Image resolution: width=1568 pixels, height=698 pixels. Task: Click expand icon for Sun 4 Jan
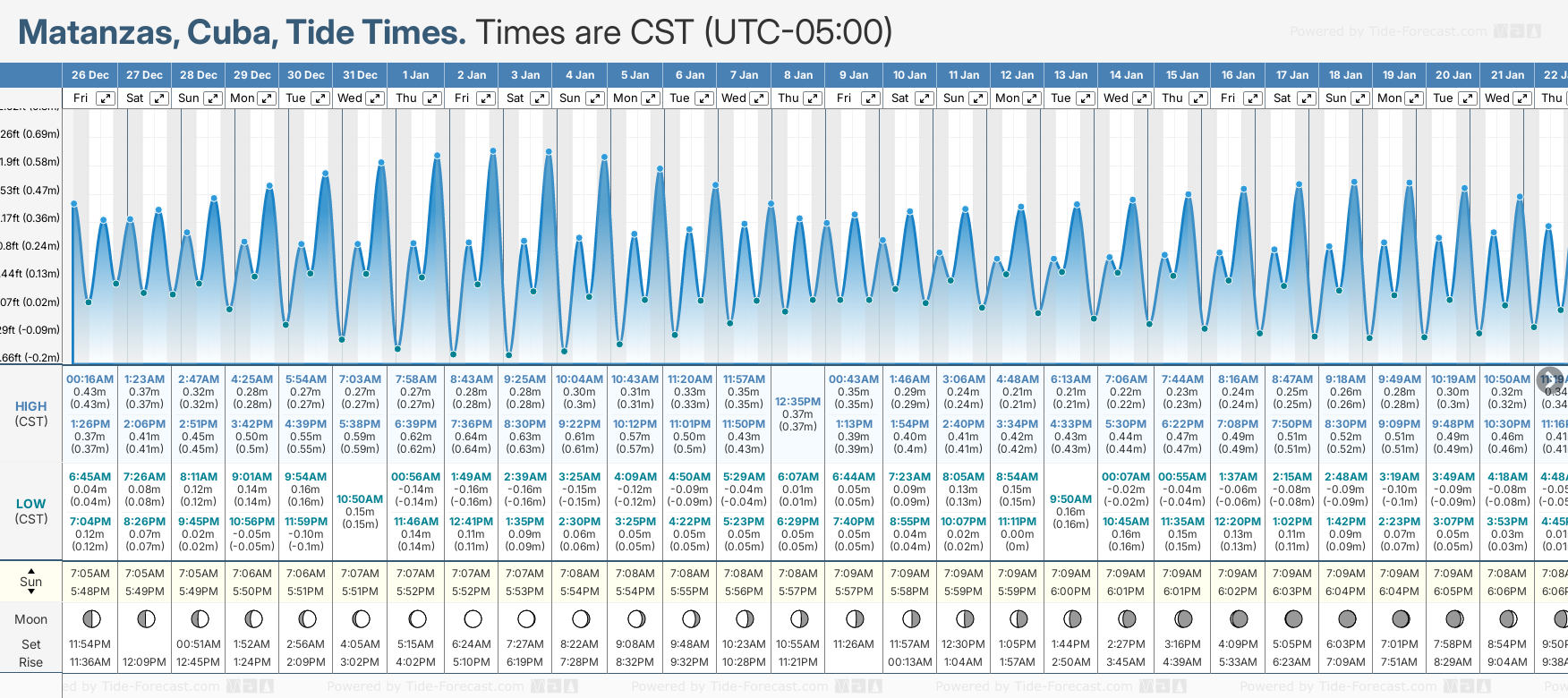[594, 98]
